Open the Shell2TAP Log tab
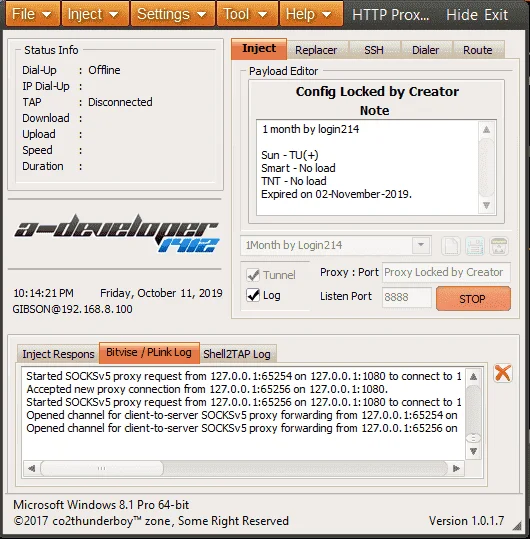This screenshot has width=530, height=539. click(x=237, y=354)
